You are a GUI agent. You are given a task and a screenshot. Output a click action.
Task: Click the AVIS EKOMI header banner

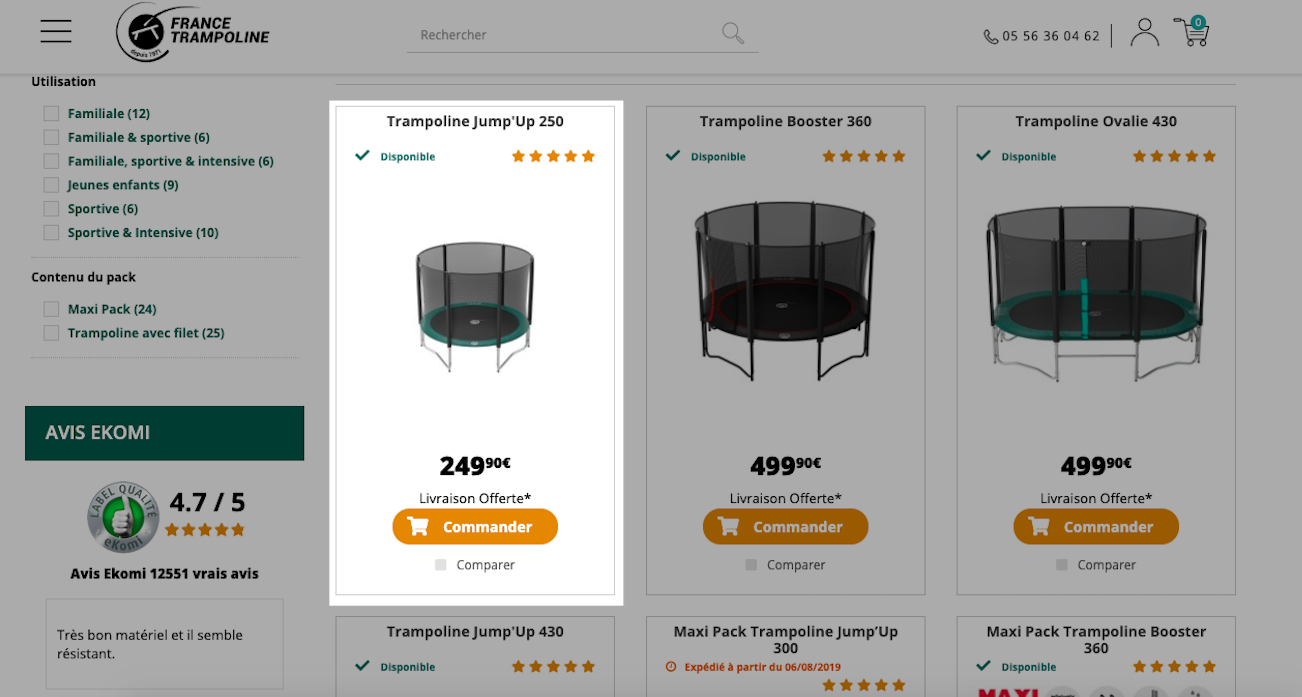(x=164, y=433)
